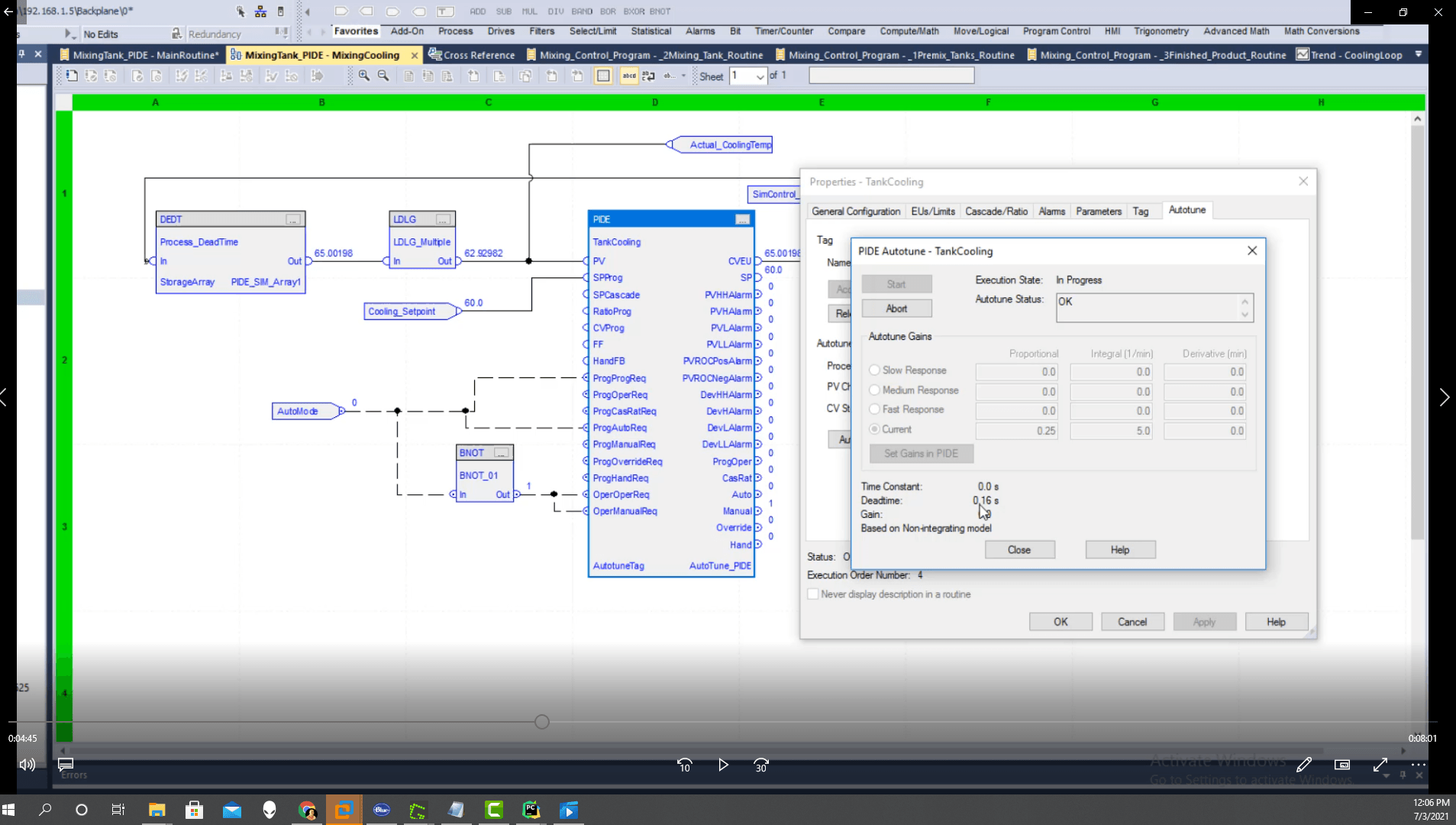Open LDLG block properties ellipsis
Screen dimensions: 1456x825
(442, 219)
